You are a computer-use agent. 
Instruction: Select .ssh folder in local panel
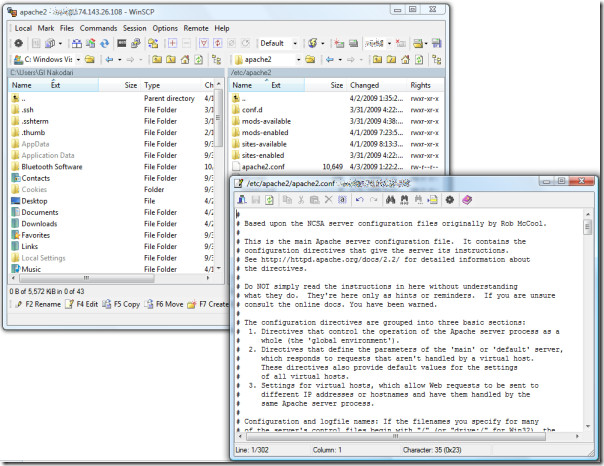(27, 110)
